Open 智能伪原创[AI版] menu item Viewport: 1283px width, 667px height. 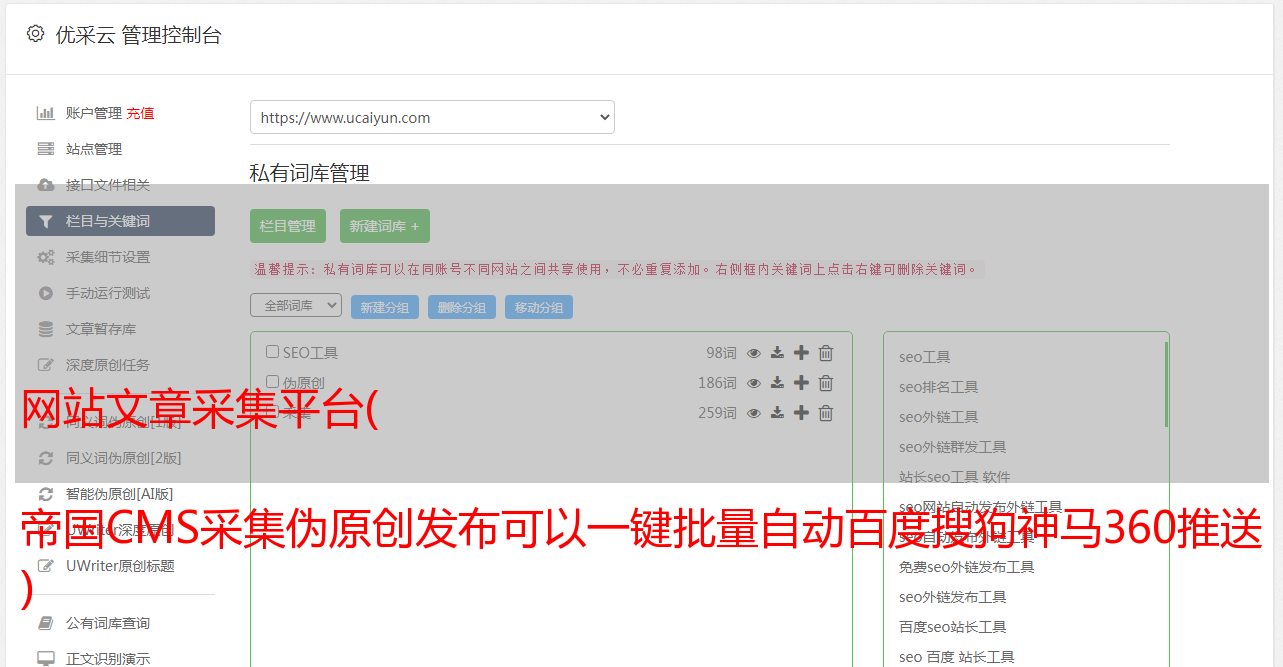coord(119,494)
